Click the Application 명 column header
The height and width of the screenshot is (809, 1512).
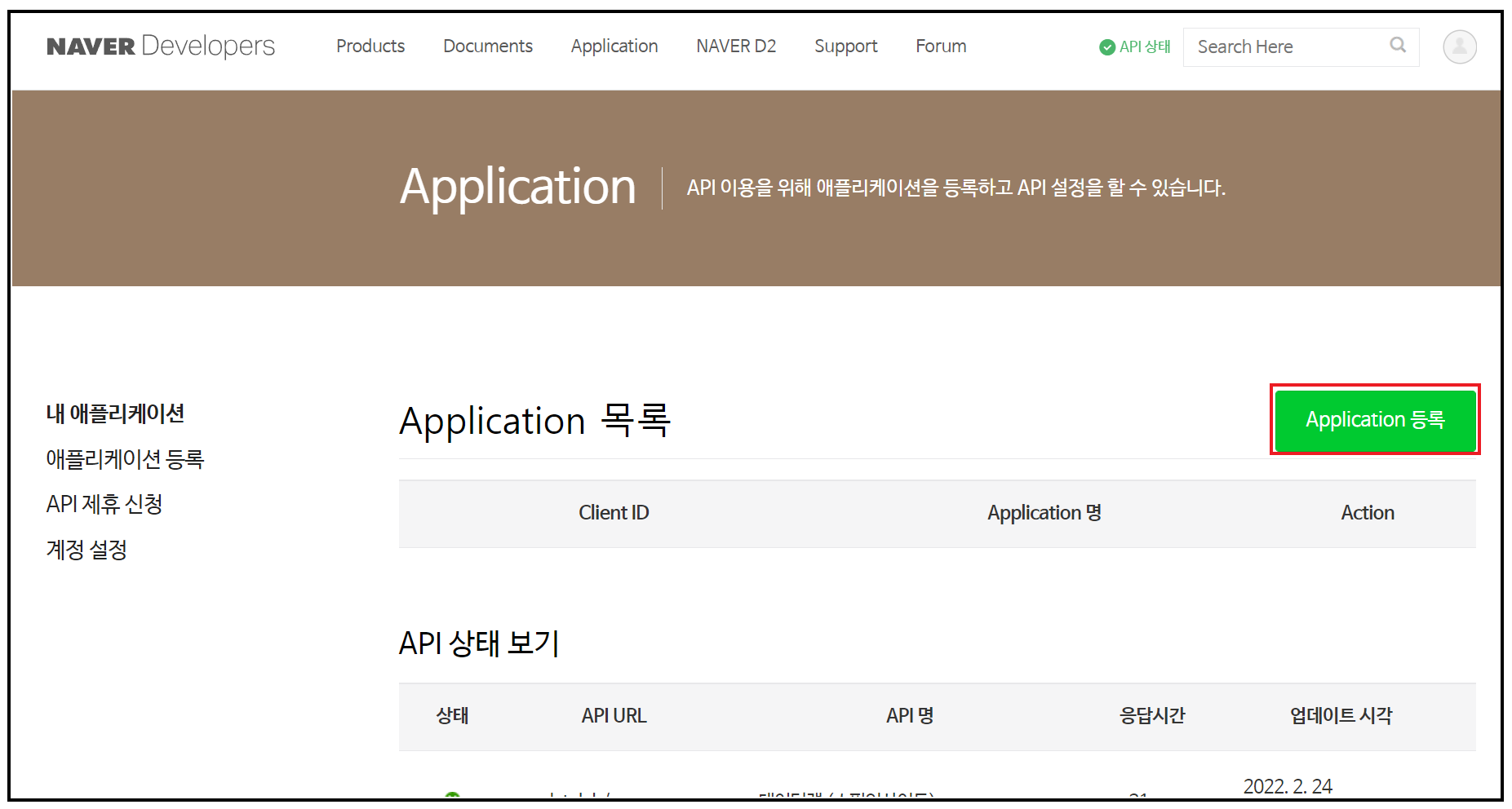coord(1044,513)
